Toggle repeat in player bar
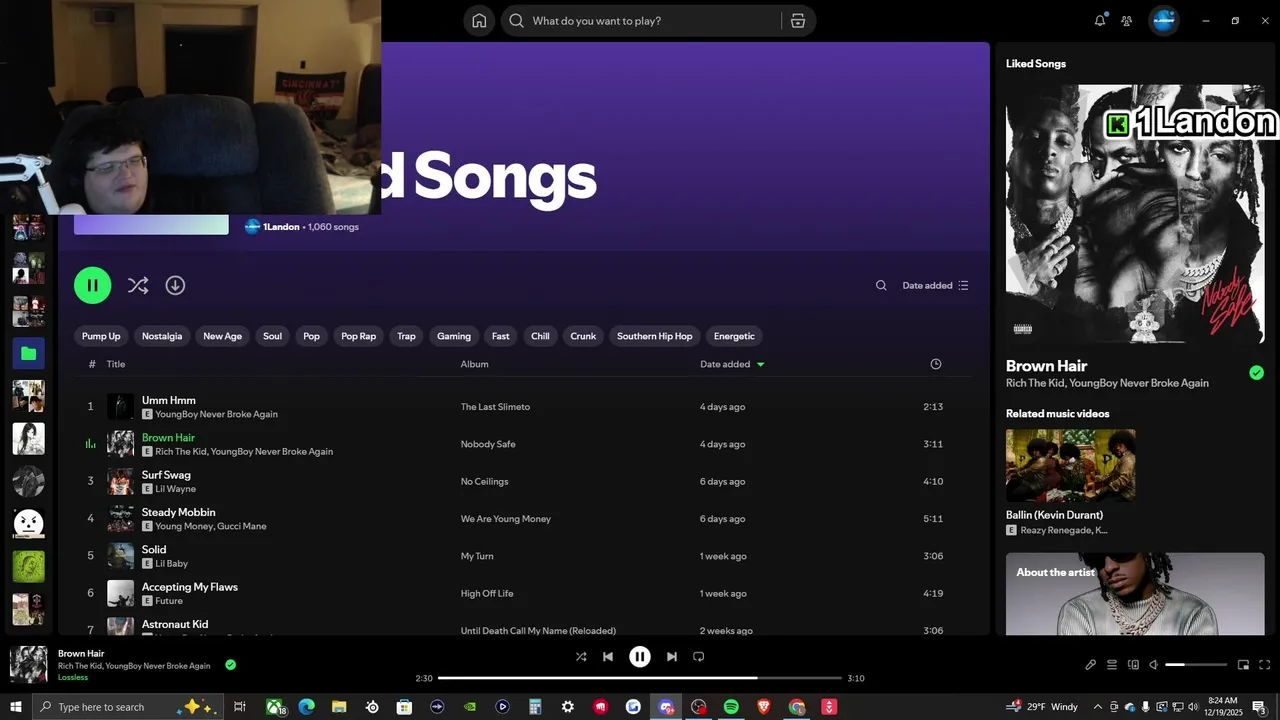This screenshot has width=1280, height=720. click(699, 657)
